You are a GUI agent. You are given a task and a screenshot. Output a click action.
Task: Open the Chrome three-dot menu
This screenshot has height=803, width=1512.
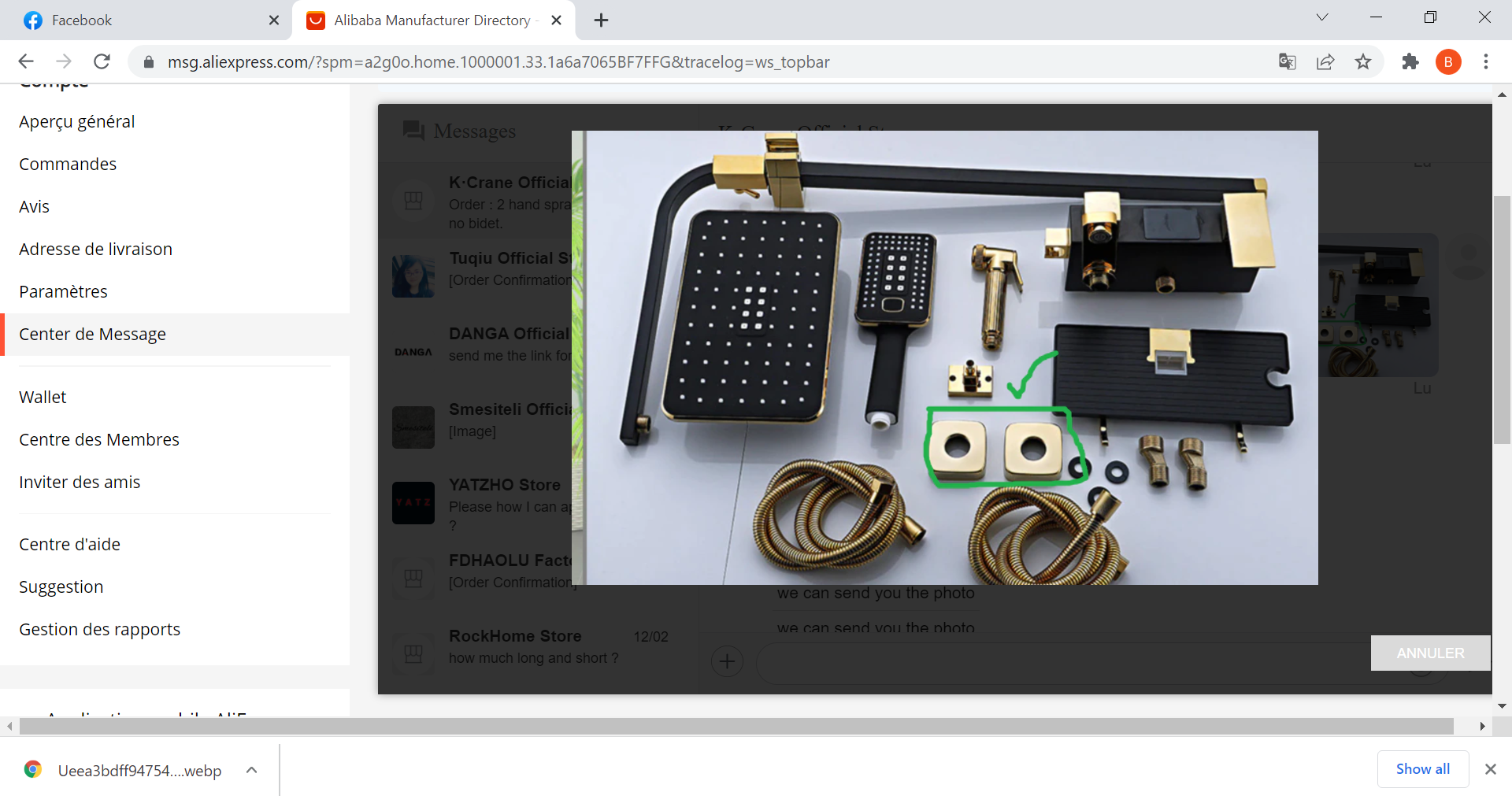pos(1486,61)
